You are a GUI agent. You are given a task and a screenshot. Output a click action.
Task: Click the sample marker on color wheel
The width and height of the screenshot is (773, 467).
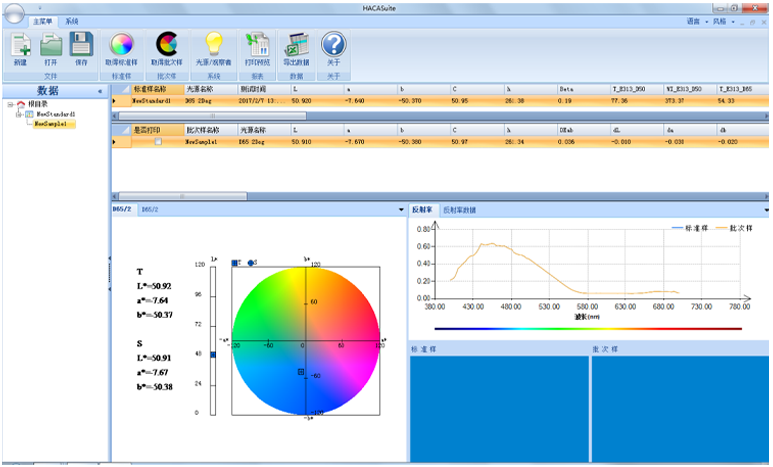301,371
